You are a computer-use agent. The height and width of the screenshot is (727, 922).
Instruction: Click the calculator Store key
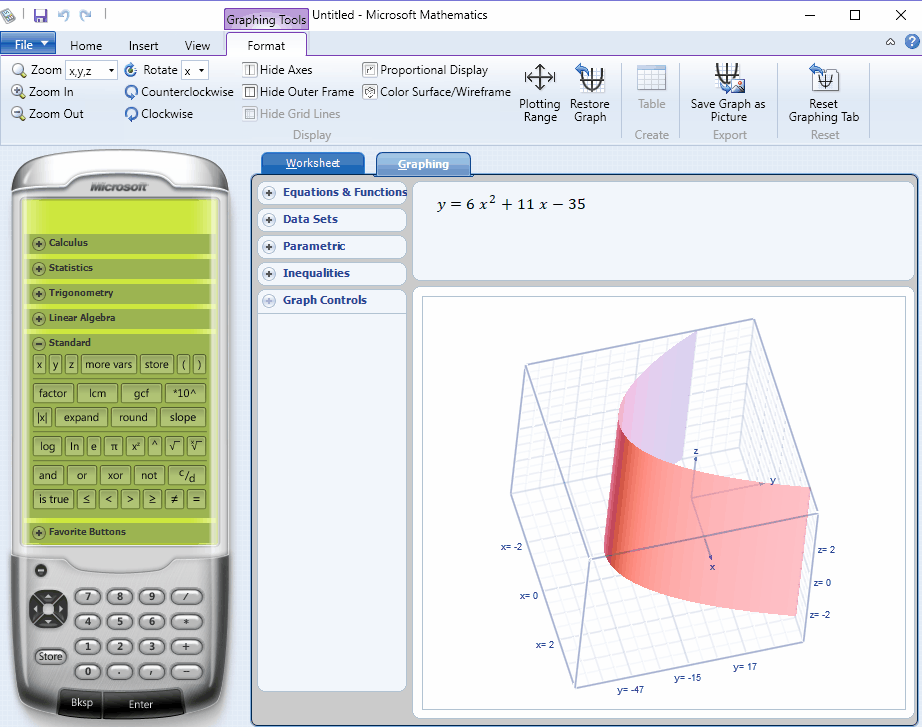pyautogui.click(x=50, y=656)
